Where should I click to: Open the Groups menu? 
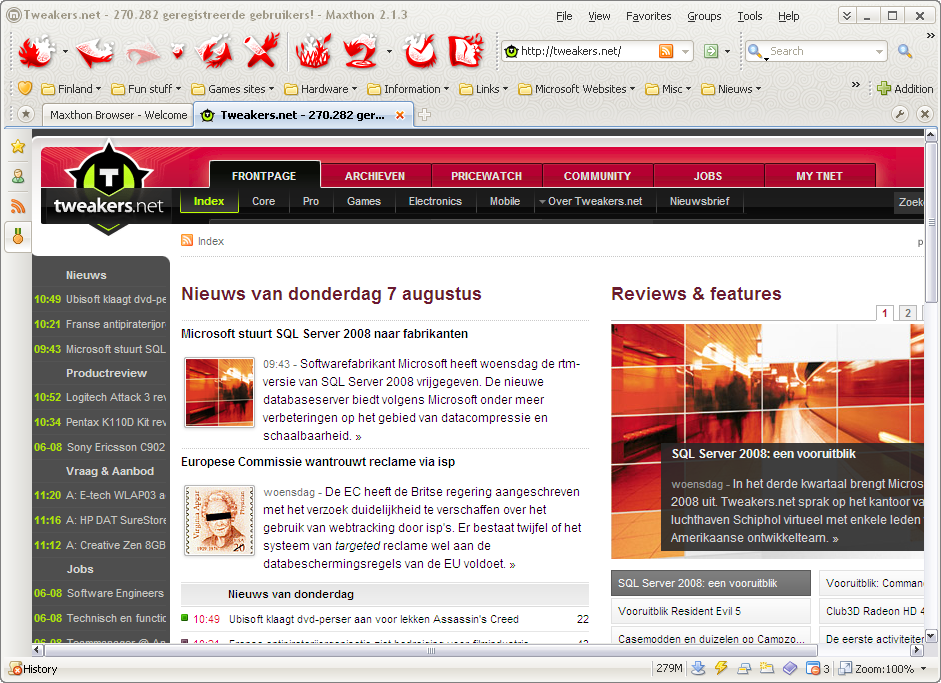point(704,16)
